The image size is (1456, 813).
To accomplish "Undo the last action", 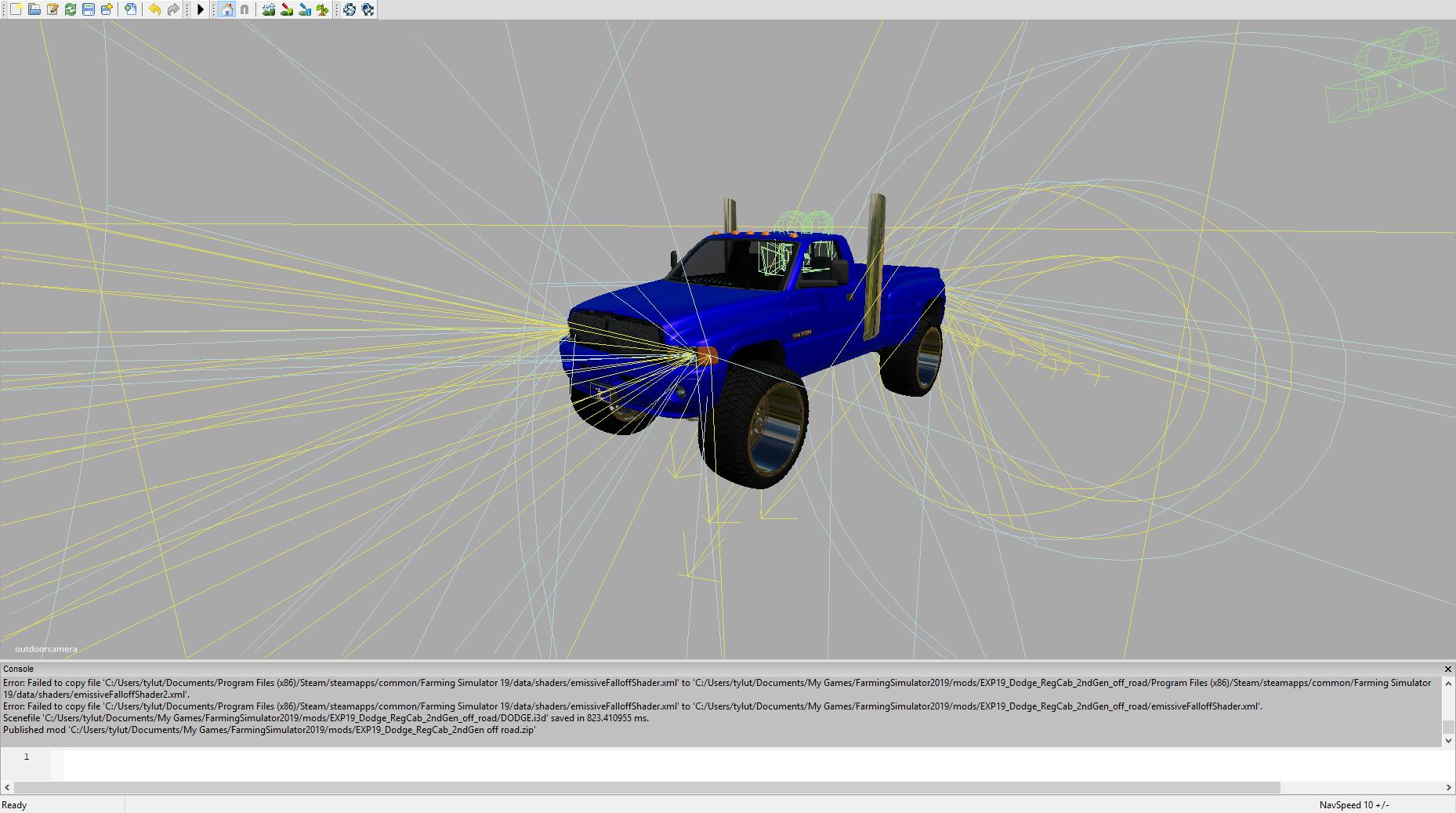I will [x=154, y=9].
